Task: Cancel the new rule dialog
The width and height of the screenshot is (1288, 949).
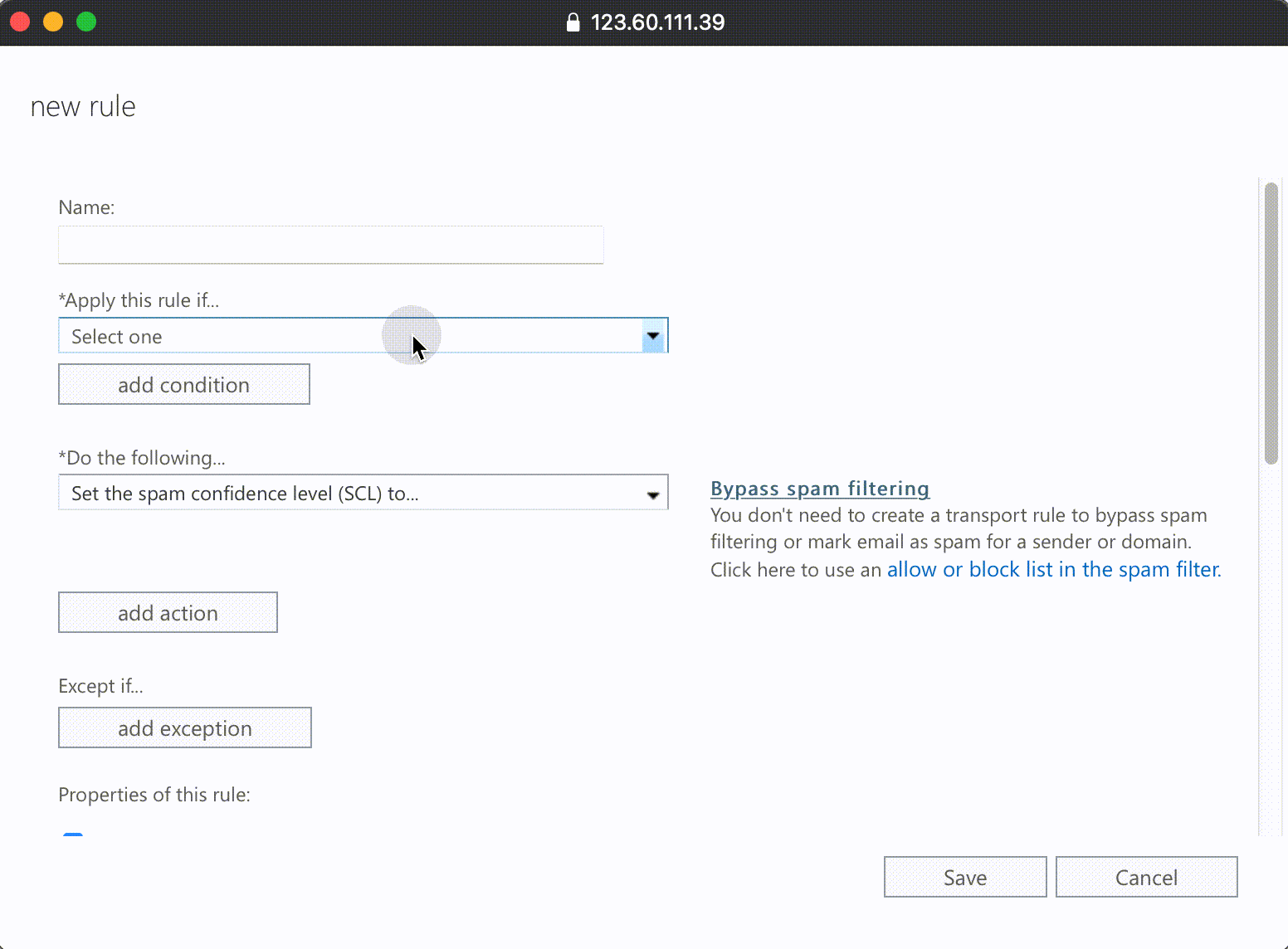Action: click(1145, 878)
